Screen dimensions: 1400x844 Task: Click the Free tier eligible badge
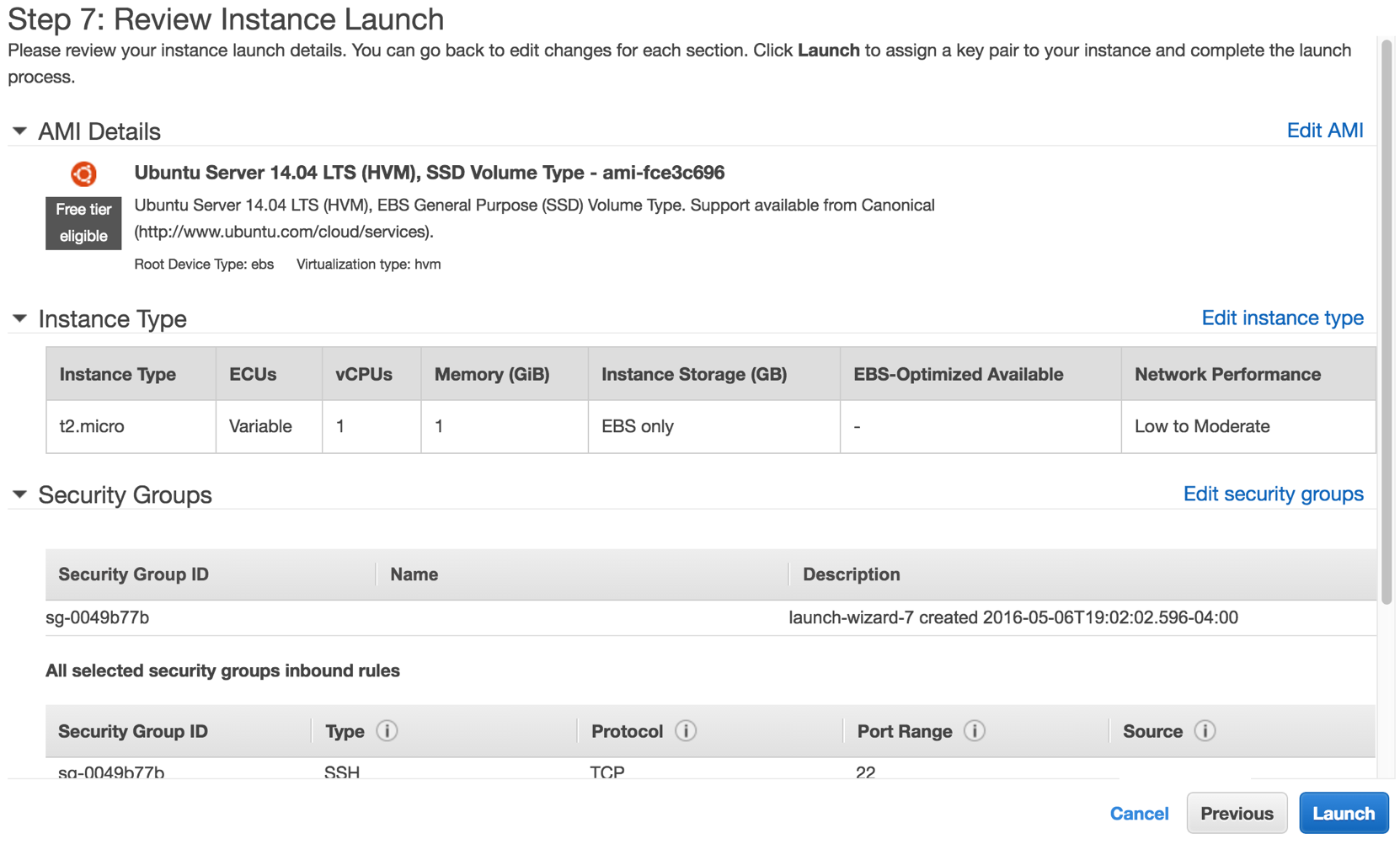83,223
